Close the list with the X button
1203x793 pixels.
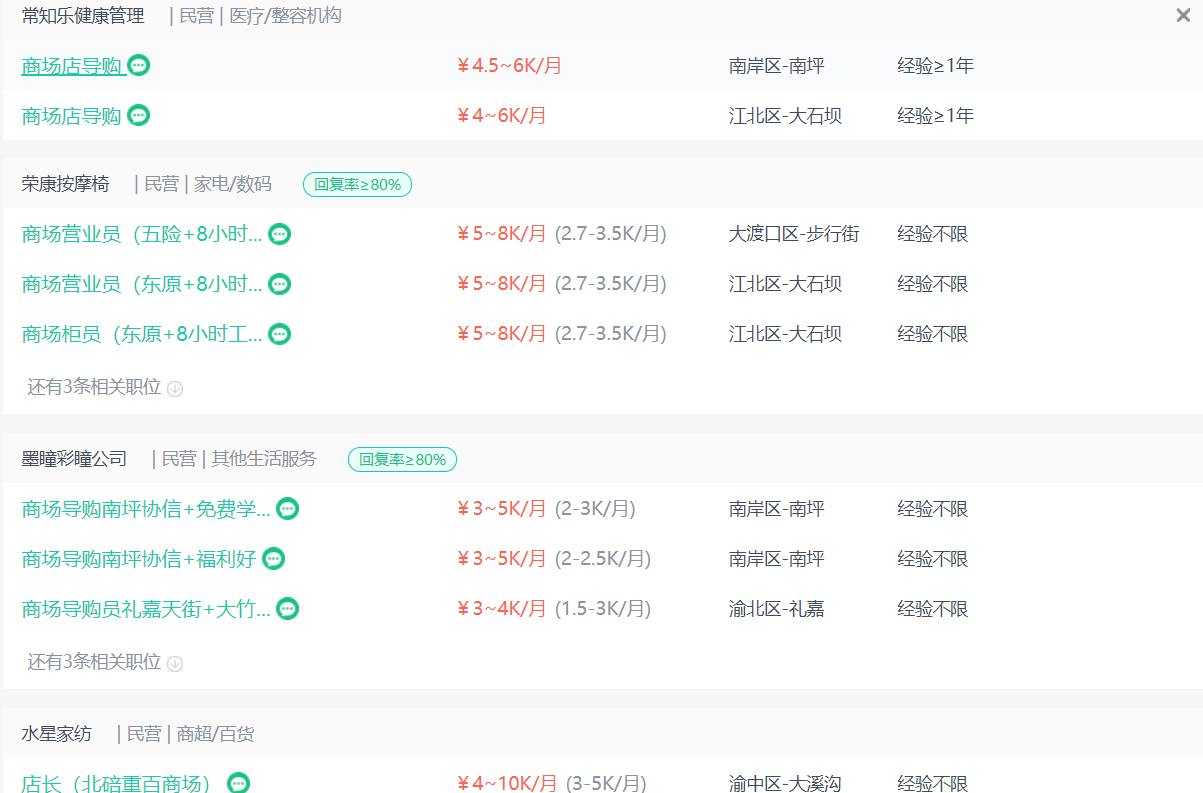point(1183,16)
